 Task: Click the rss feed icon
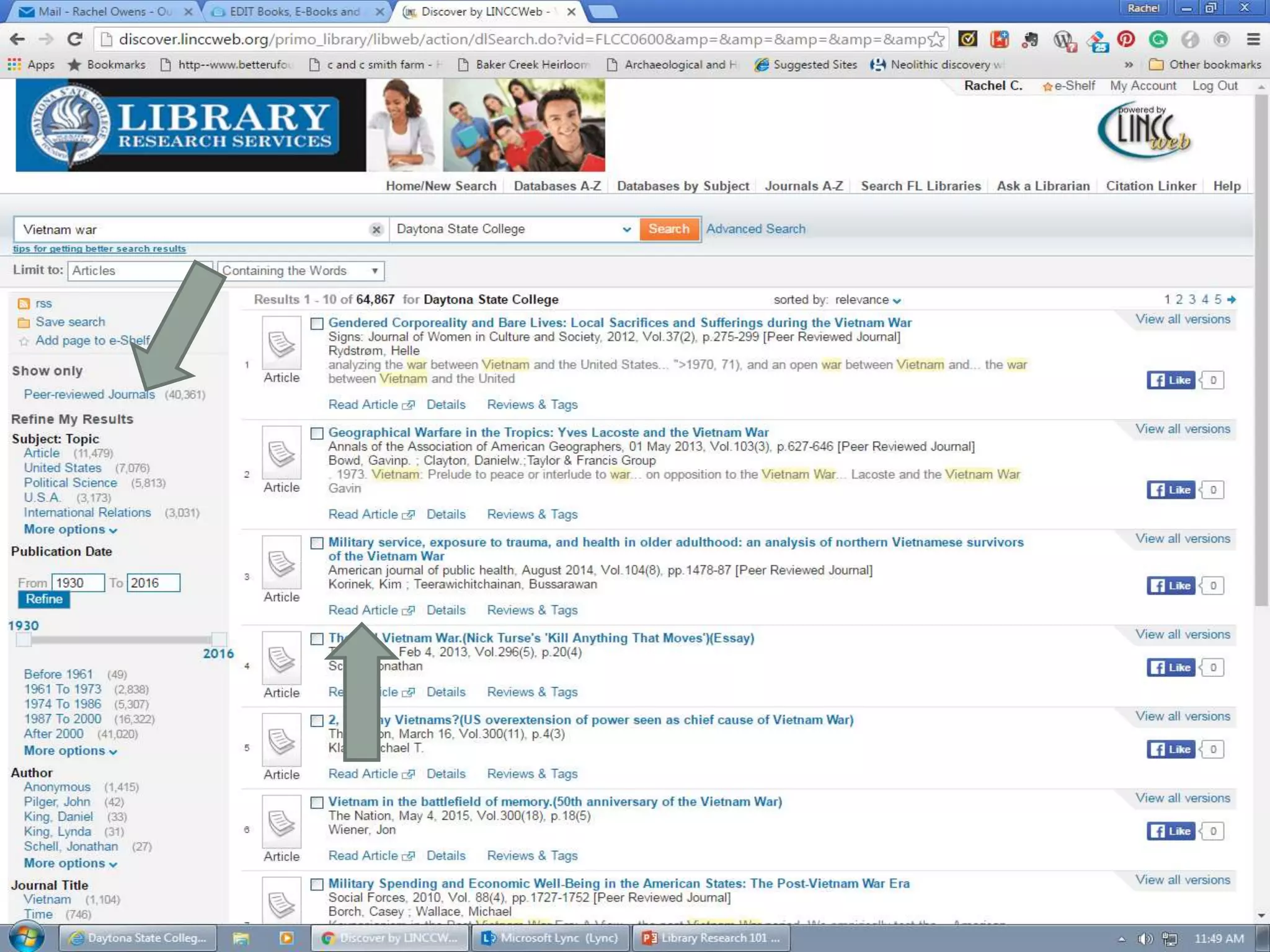coord(24,303)
